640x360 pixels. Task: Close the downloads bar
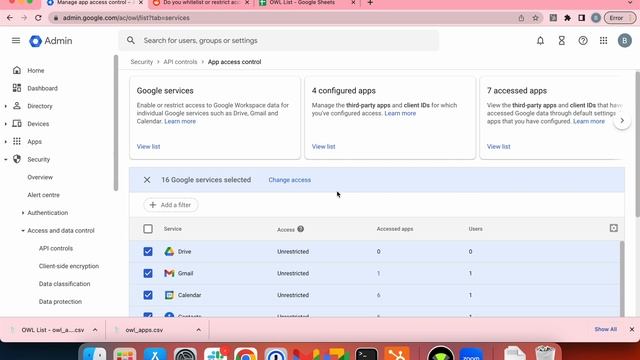point(632,329)
